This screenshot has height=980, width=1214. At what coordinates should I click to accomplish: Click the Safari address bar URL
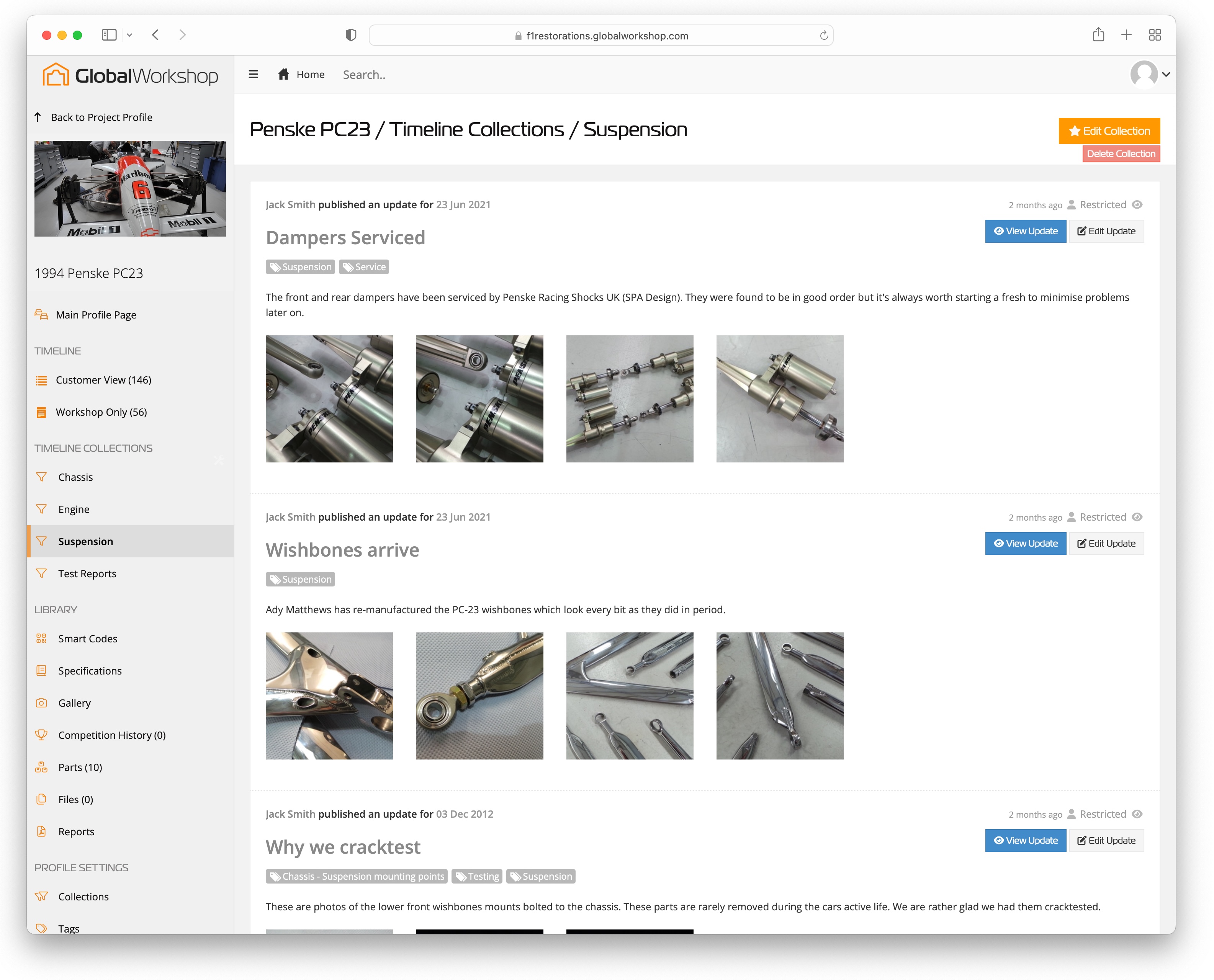(601, 36)
